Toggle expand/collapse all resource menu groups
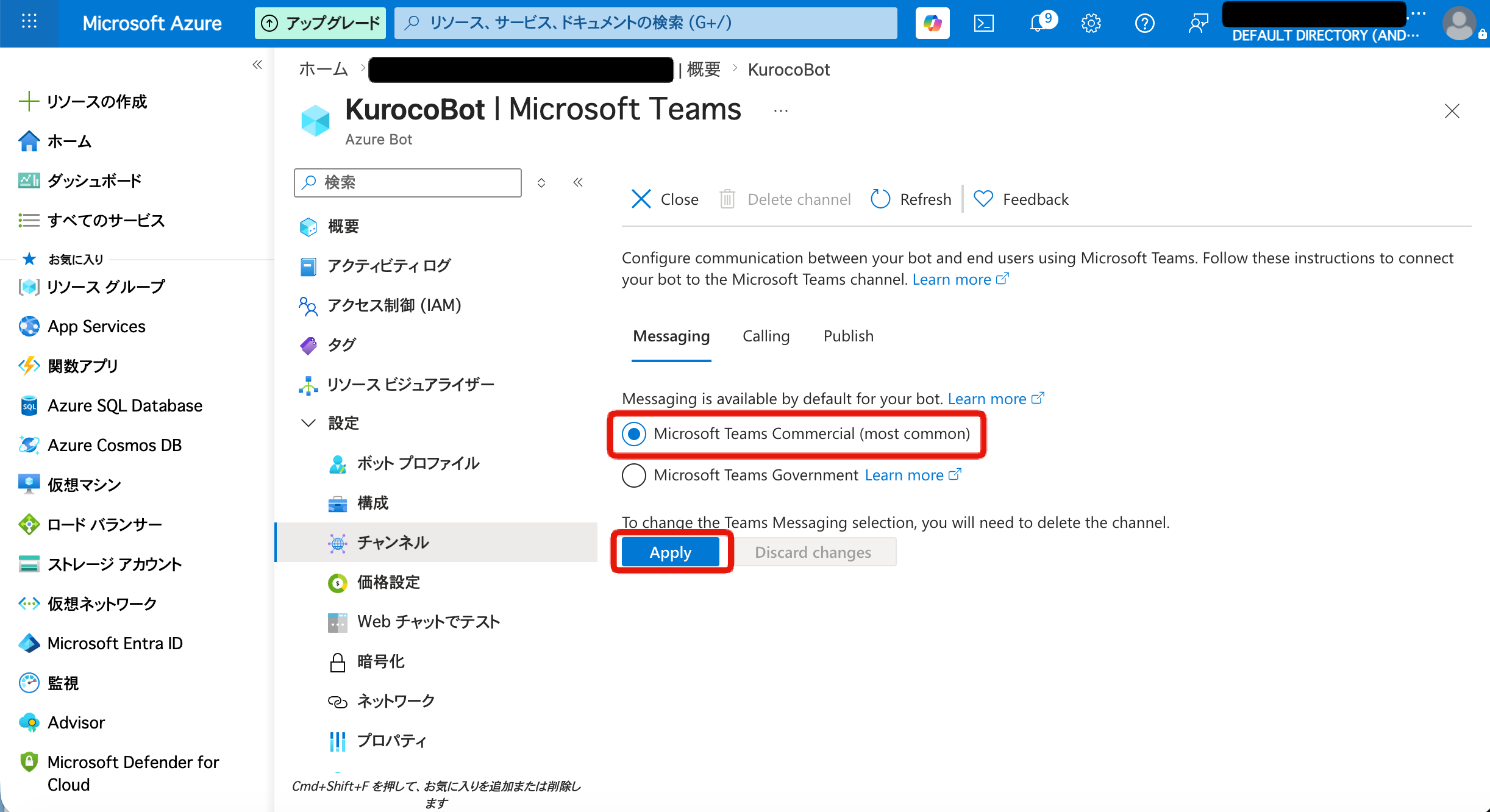Screen dimensions: 1490x812 541,183
